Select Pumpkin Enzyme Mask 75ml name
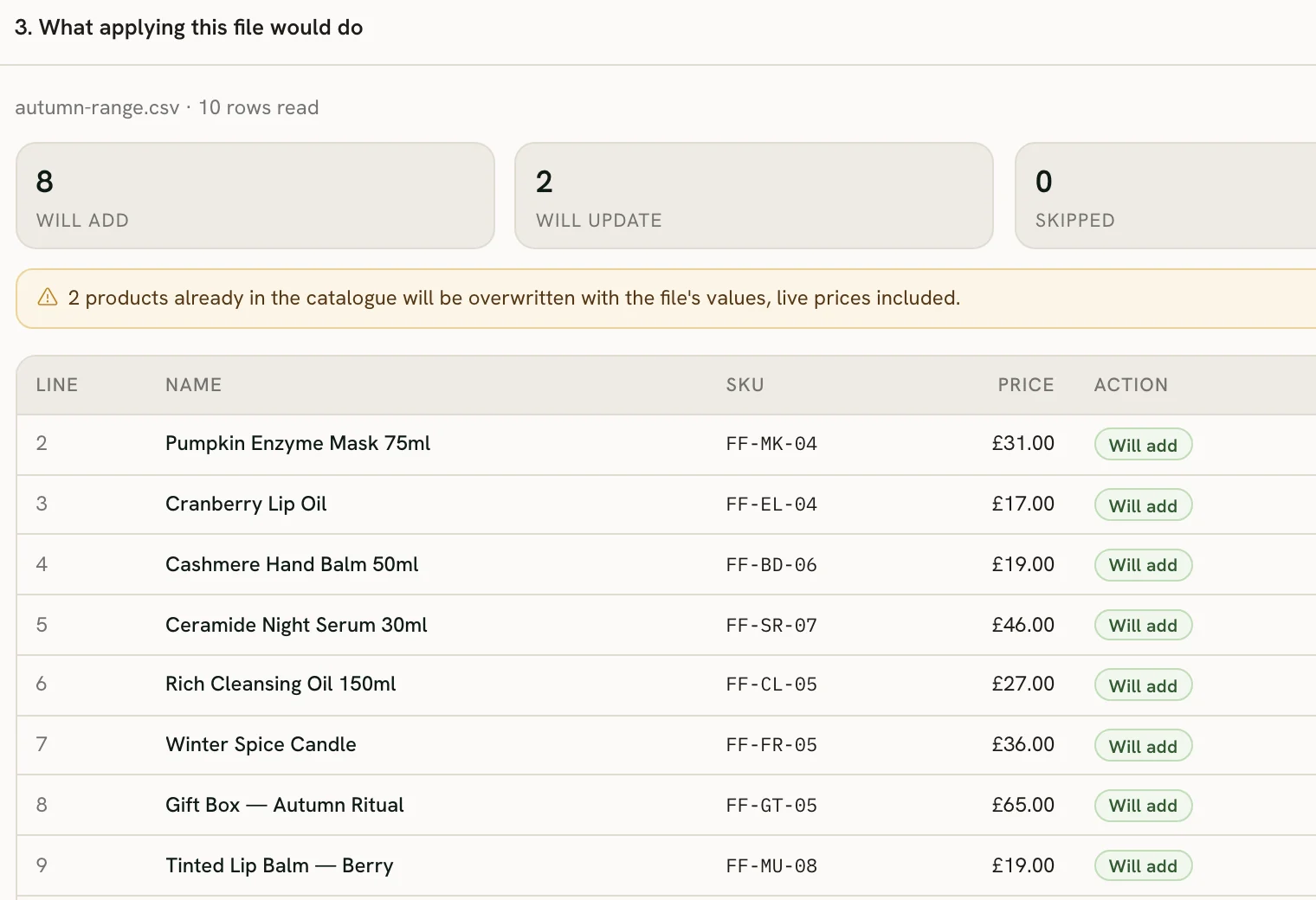Image resolution: width=1316 pixels, height=900 pixels. coord(298,443)
